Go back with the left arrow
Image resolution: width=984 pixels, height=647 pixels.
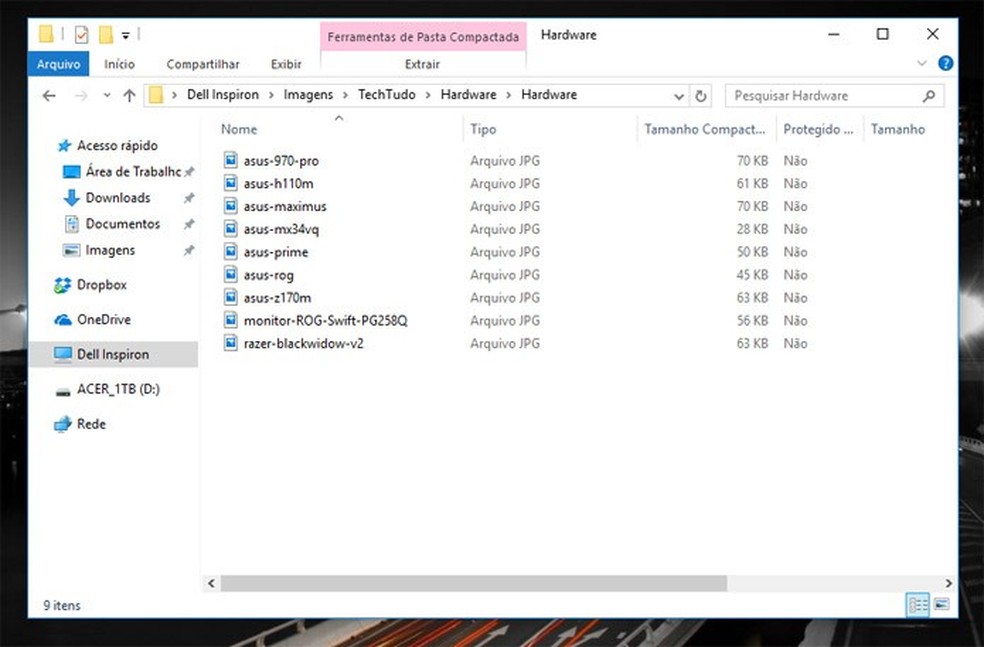tap(49, 95)
